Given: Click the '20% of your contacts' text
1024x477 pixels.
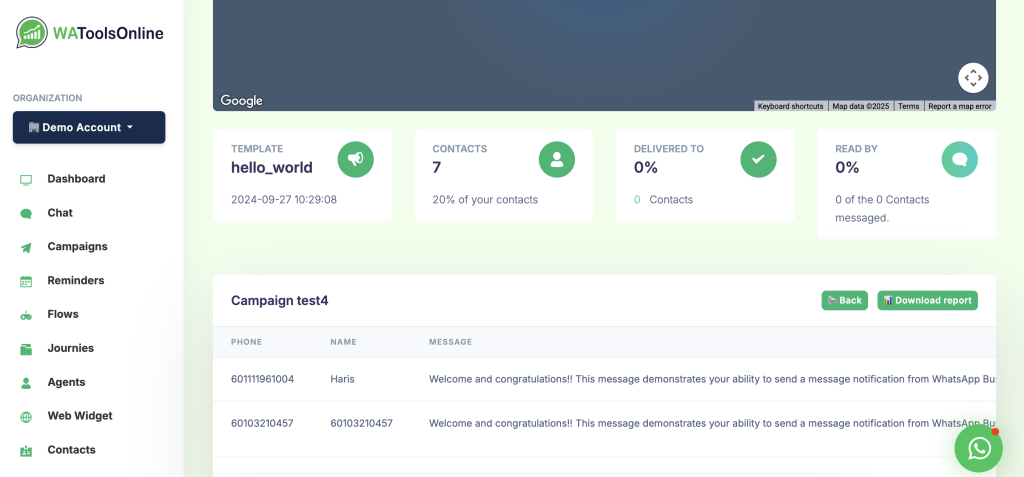Looking at the screenshot, I should 485,199.
